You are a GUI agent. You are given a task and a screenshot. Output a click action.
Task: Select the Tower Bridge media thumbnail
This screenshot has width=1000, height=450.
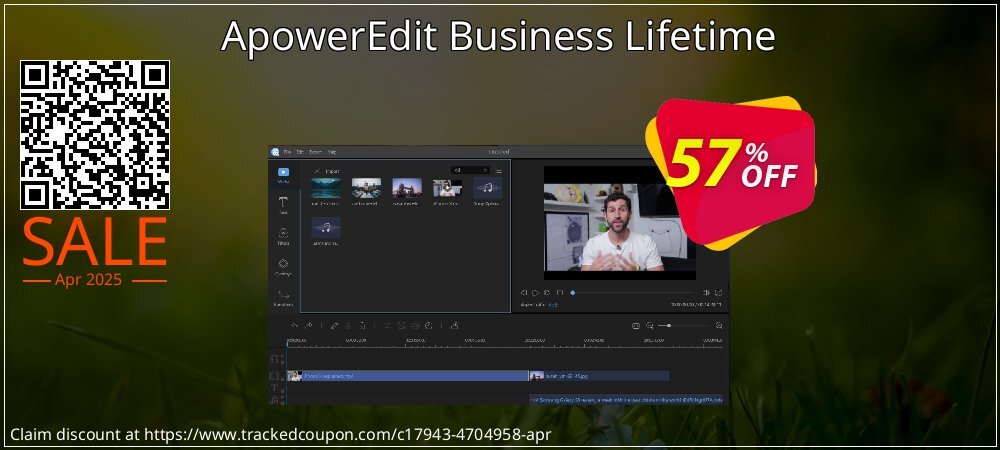pos(407,188)
